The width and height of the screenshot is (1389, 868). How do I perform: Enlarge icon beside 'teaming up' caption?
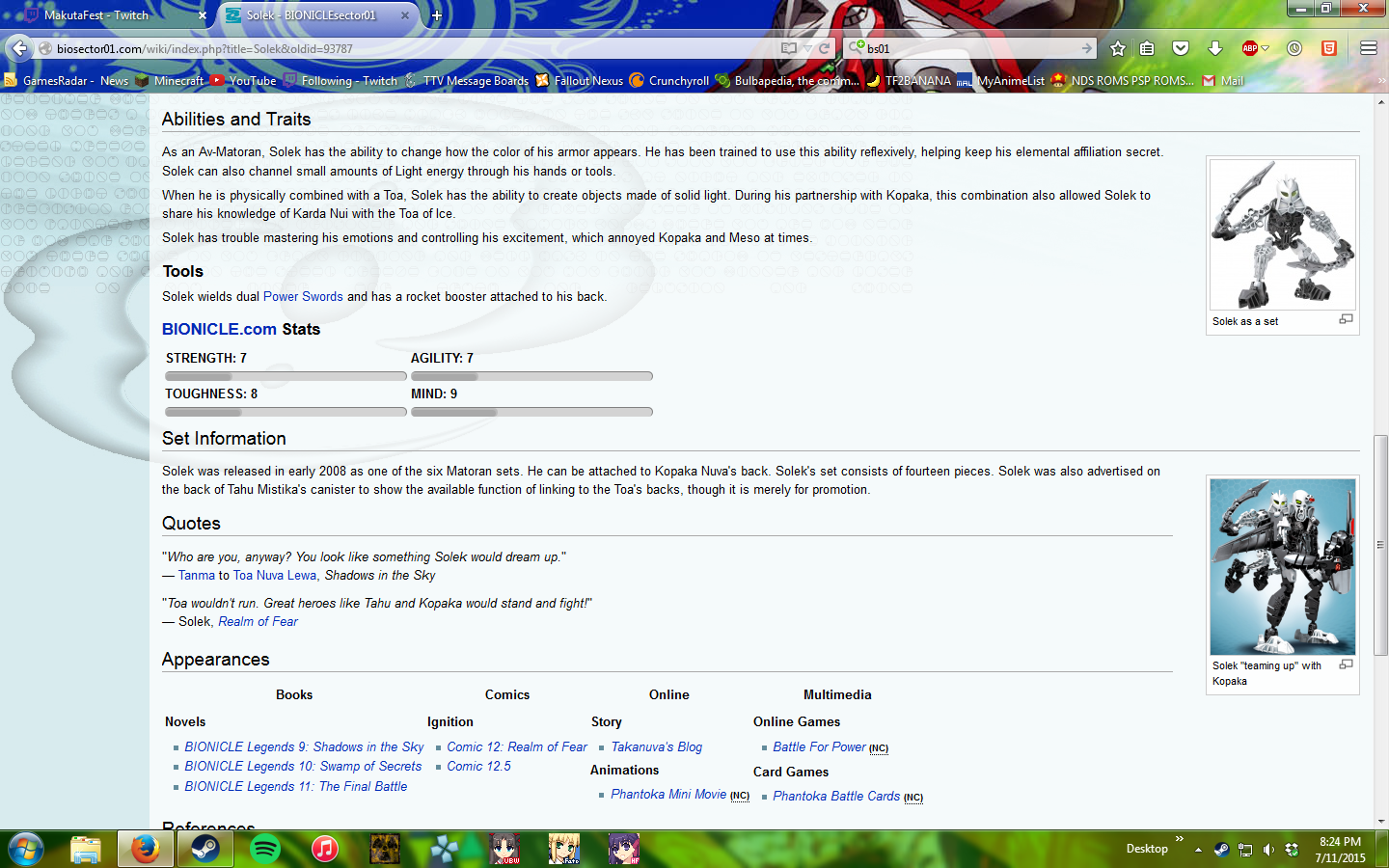1347,665
